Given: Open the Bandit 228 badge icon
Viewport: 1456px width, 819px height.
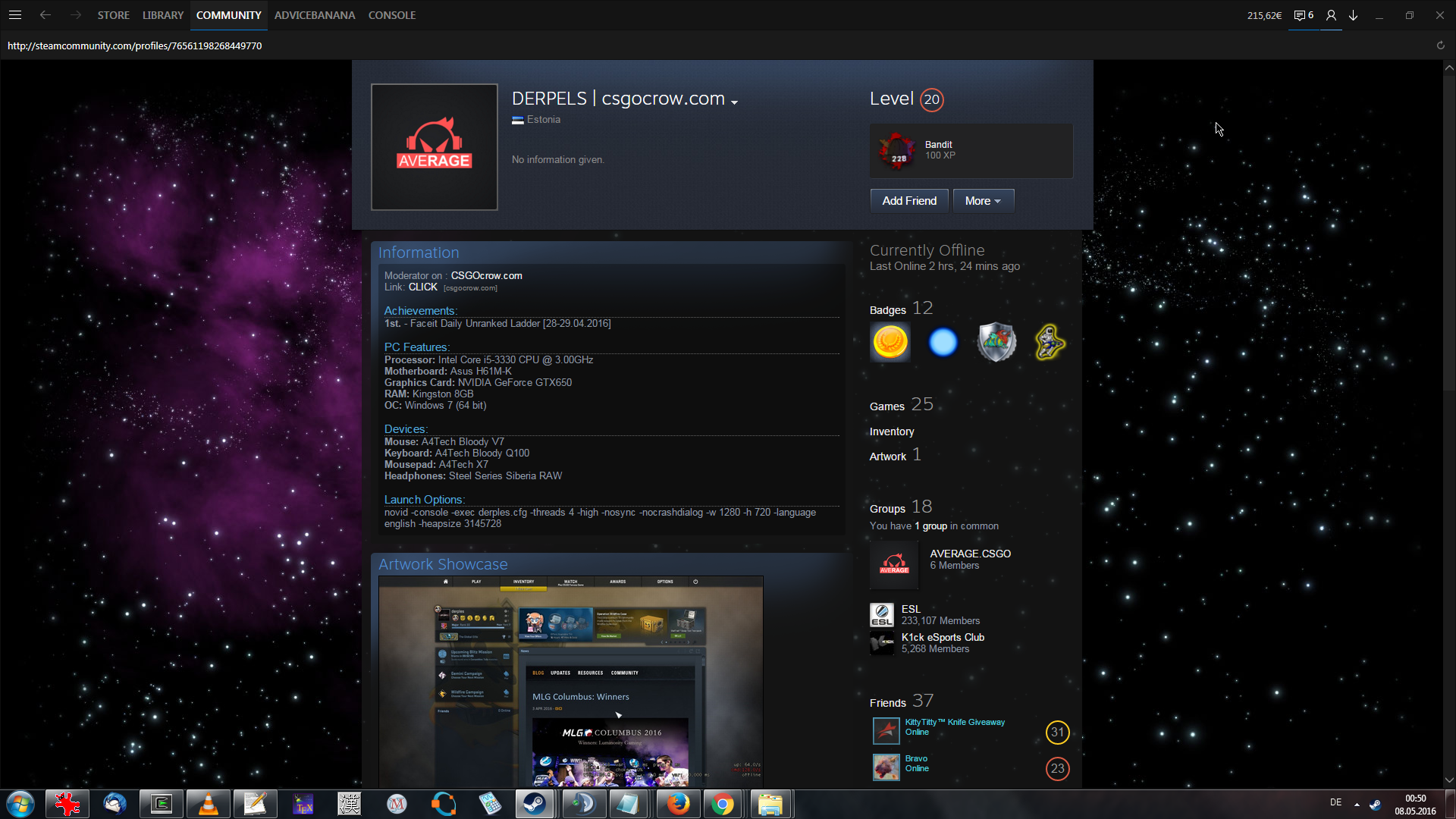Looking at the screenshot, I should click(897, 151).
